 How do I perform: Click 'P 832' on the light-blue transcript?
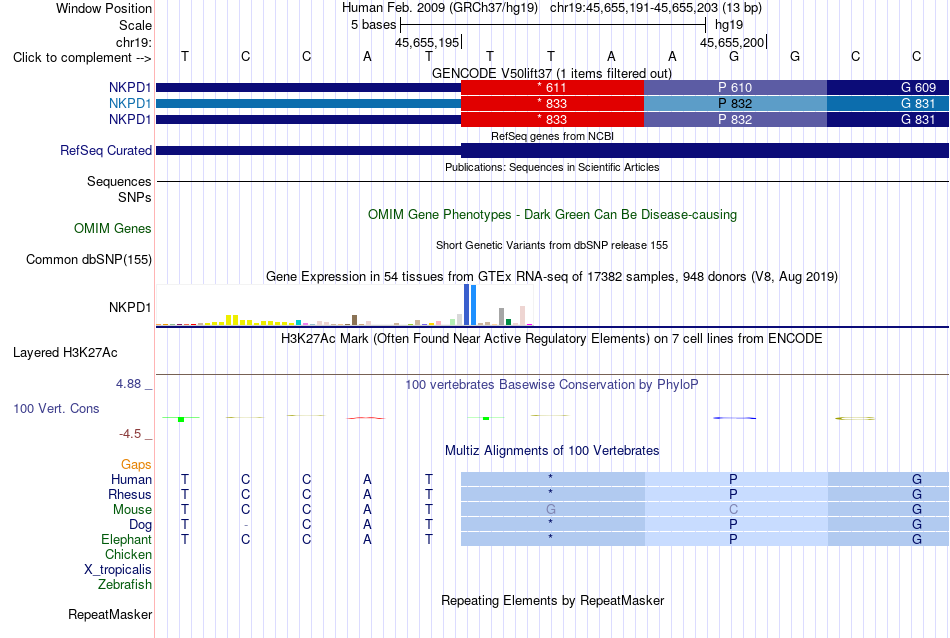(x=735, y=104)
